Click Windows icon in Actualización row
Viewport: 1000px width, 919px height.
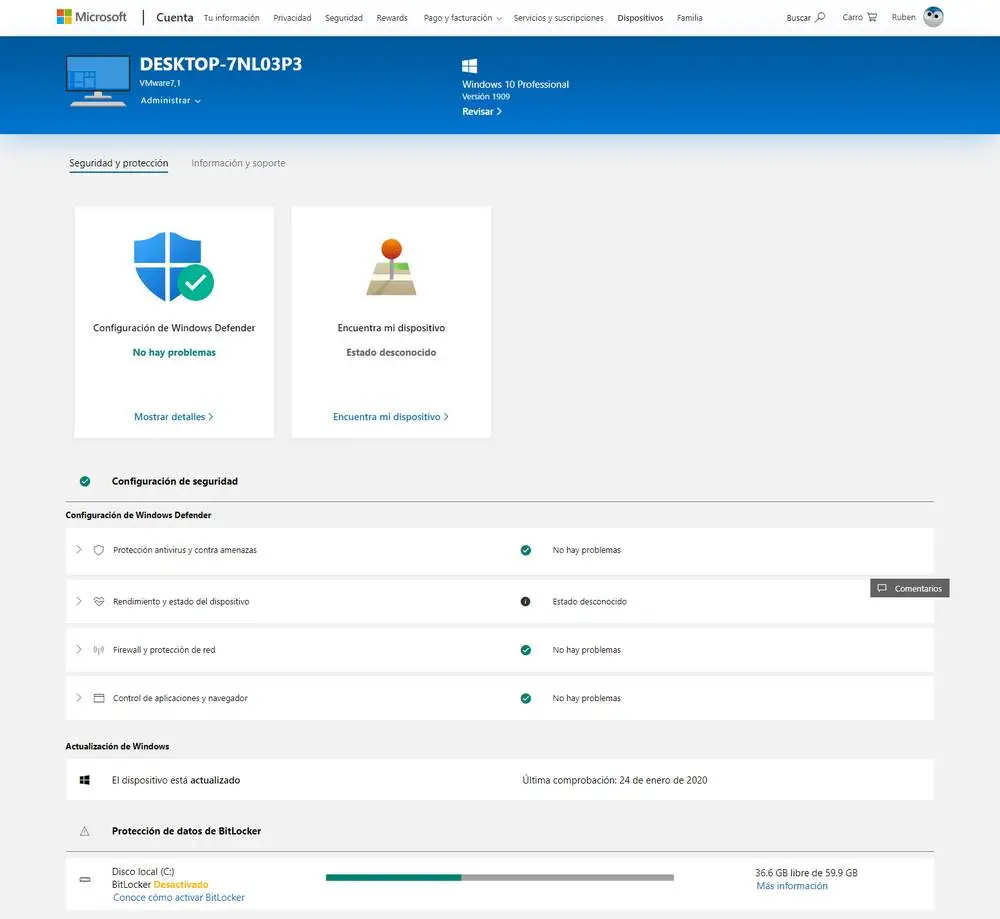click(x=84, y=780)
